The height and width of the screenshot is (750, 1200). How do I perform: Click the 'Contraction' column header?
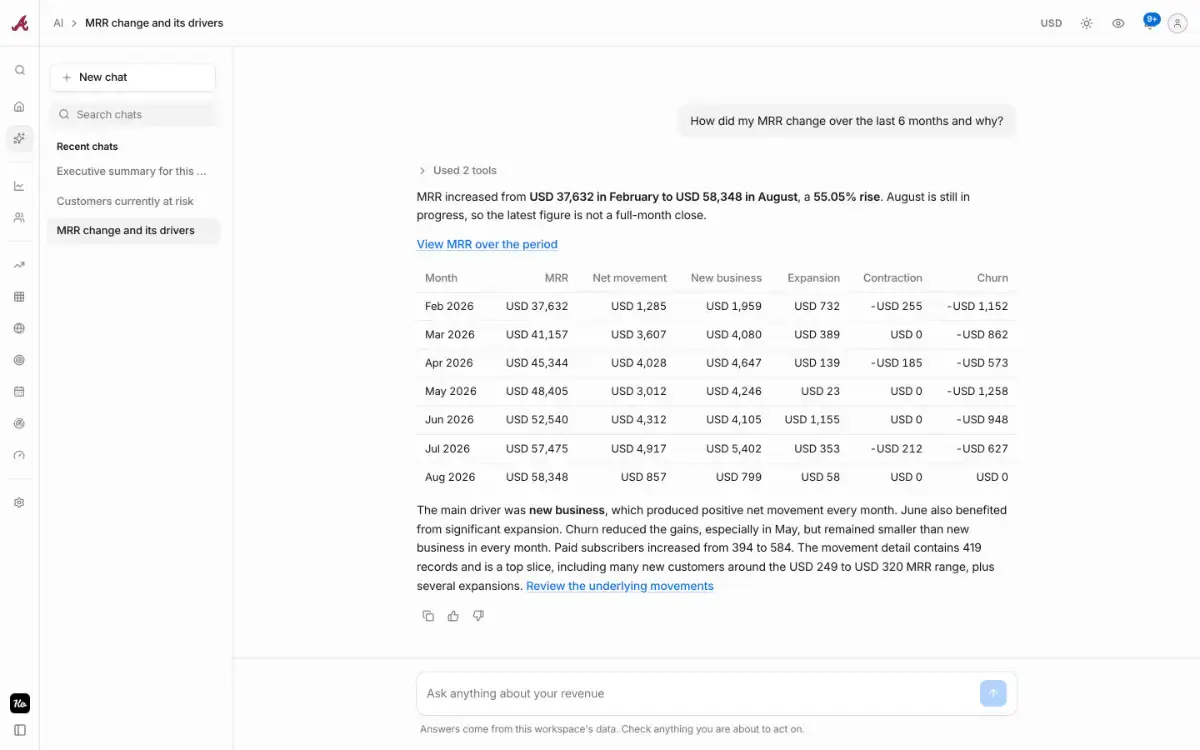(x=893, y=278)
